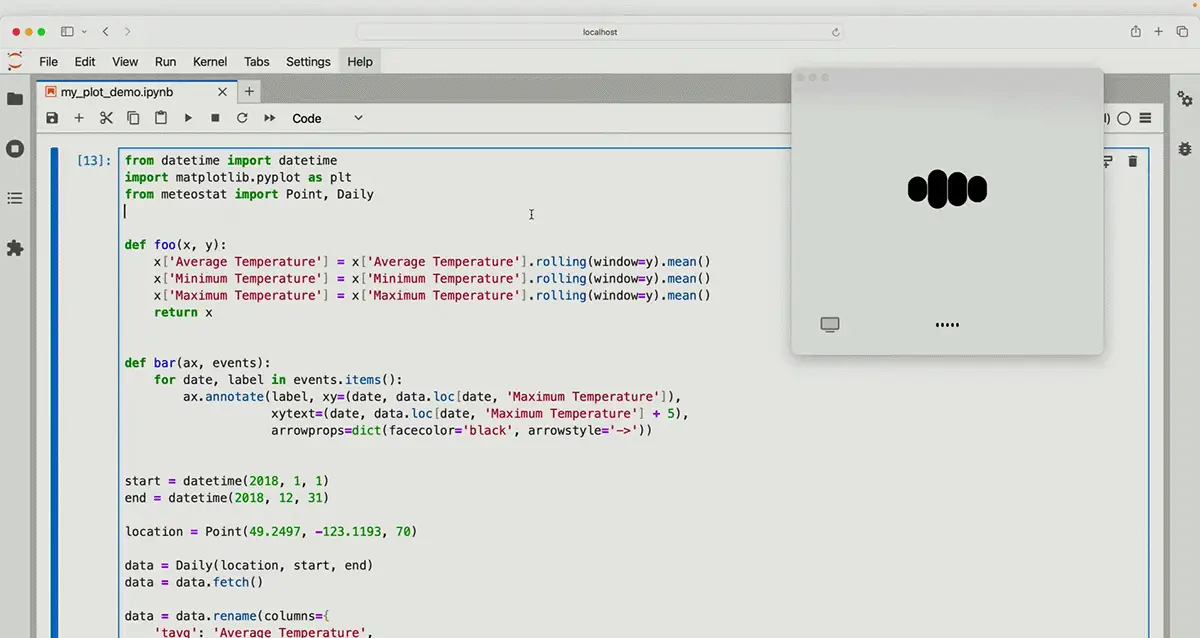
Task: Switch to the my_plot_demo.ipynb tab
Action: tap(117, 92)
